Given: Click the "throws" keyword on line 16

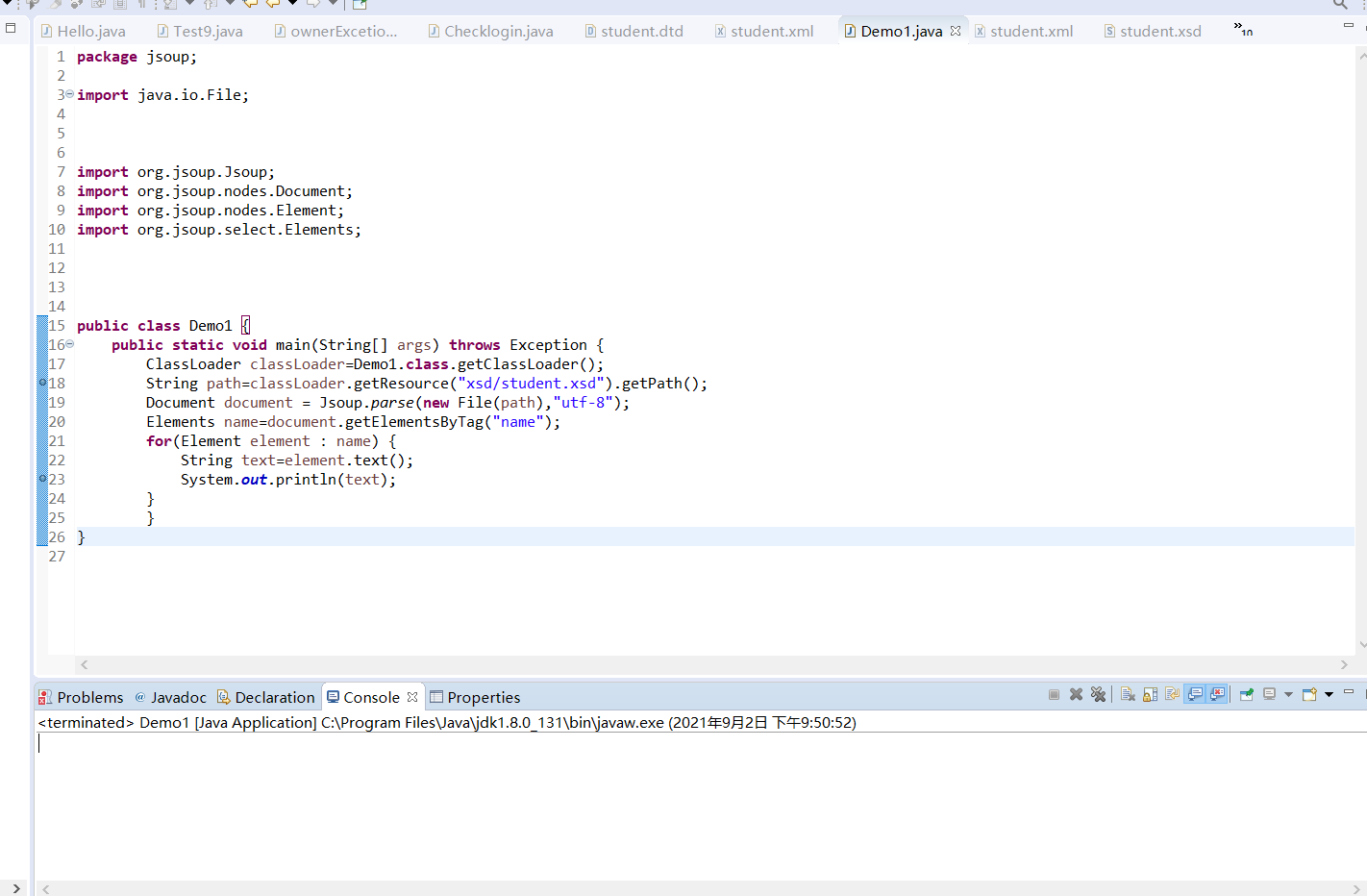Looking at the screenshot, I should (x=475, y=345).
